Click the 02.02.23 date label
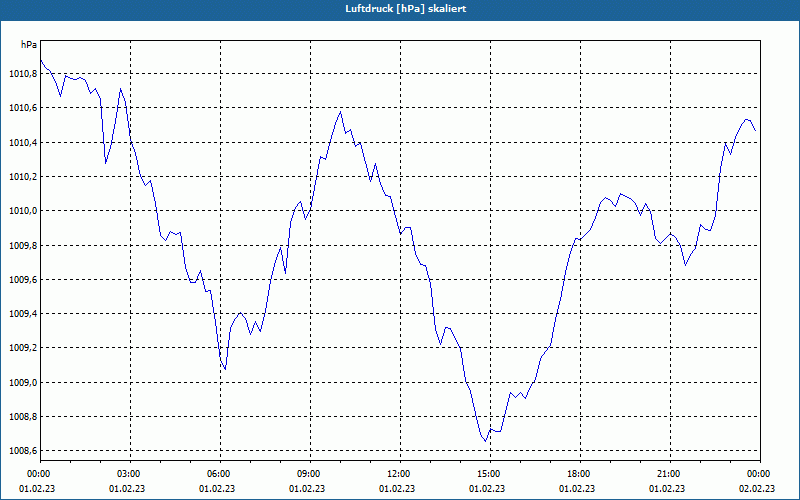 point(757,489)
